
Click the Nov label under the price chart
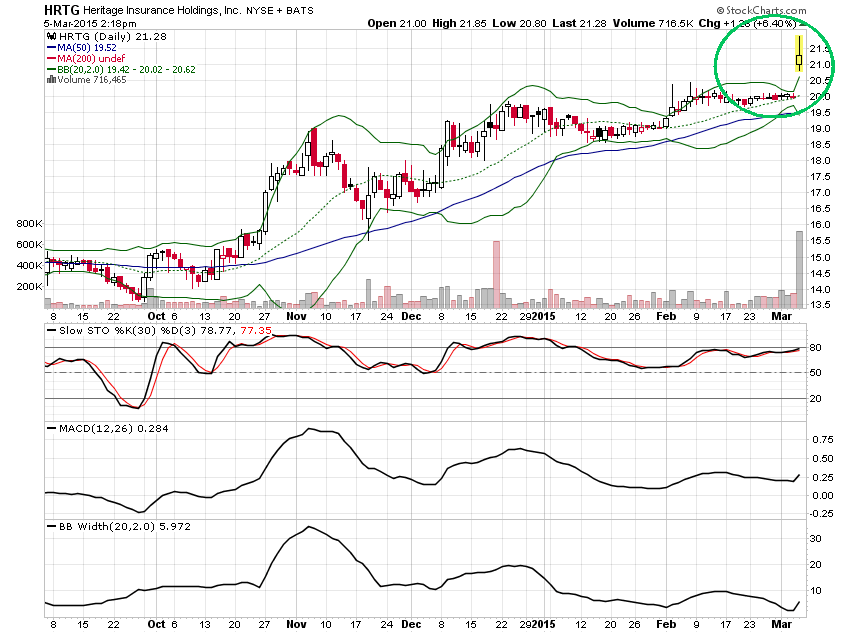pyautogui.click(x=296, y=316)
